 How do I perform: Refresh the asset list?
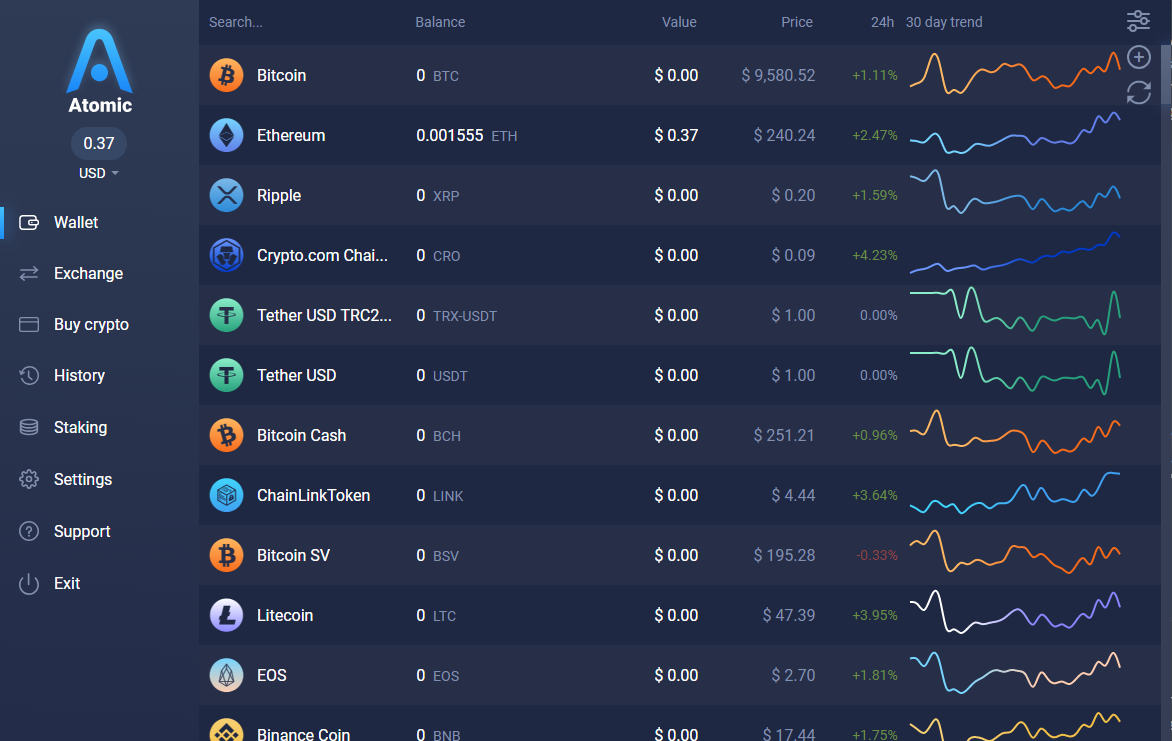[x=1138, y=92]
